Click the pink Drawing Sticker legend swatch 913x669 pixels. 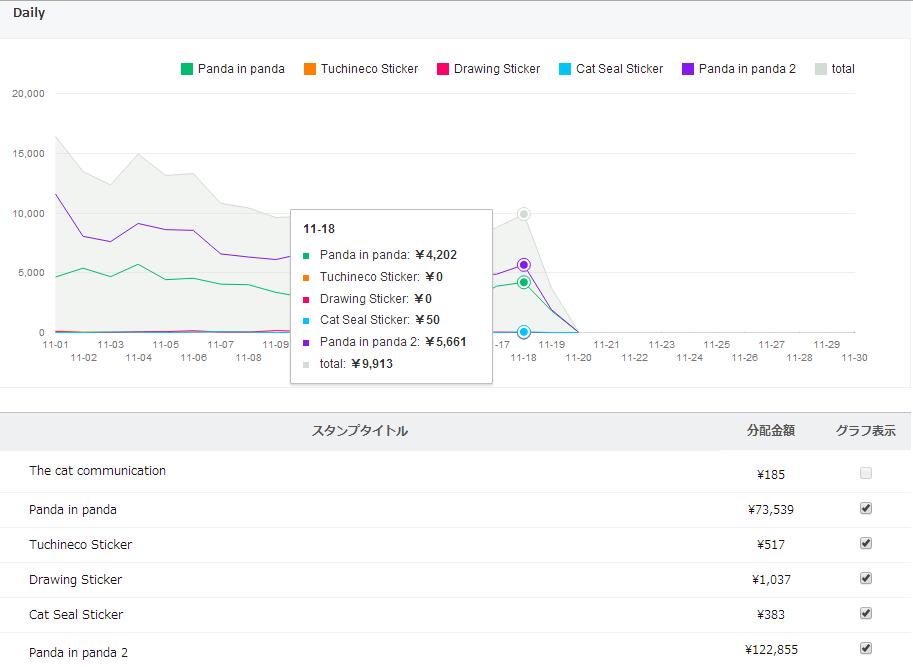443,69
